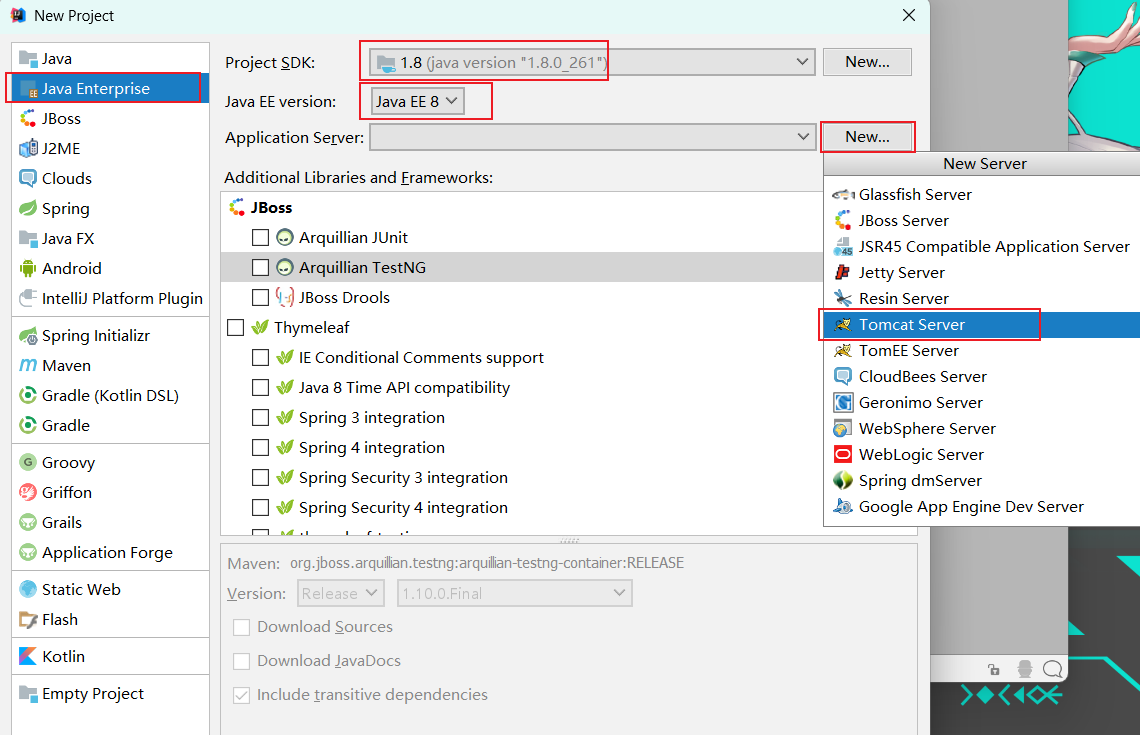Enable the Arquillian JUnit checkbox
The image size is (1140, 735).
tap(260, 238)
